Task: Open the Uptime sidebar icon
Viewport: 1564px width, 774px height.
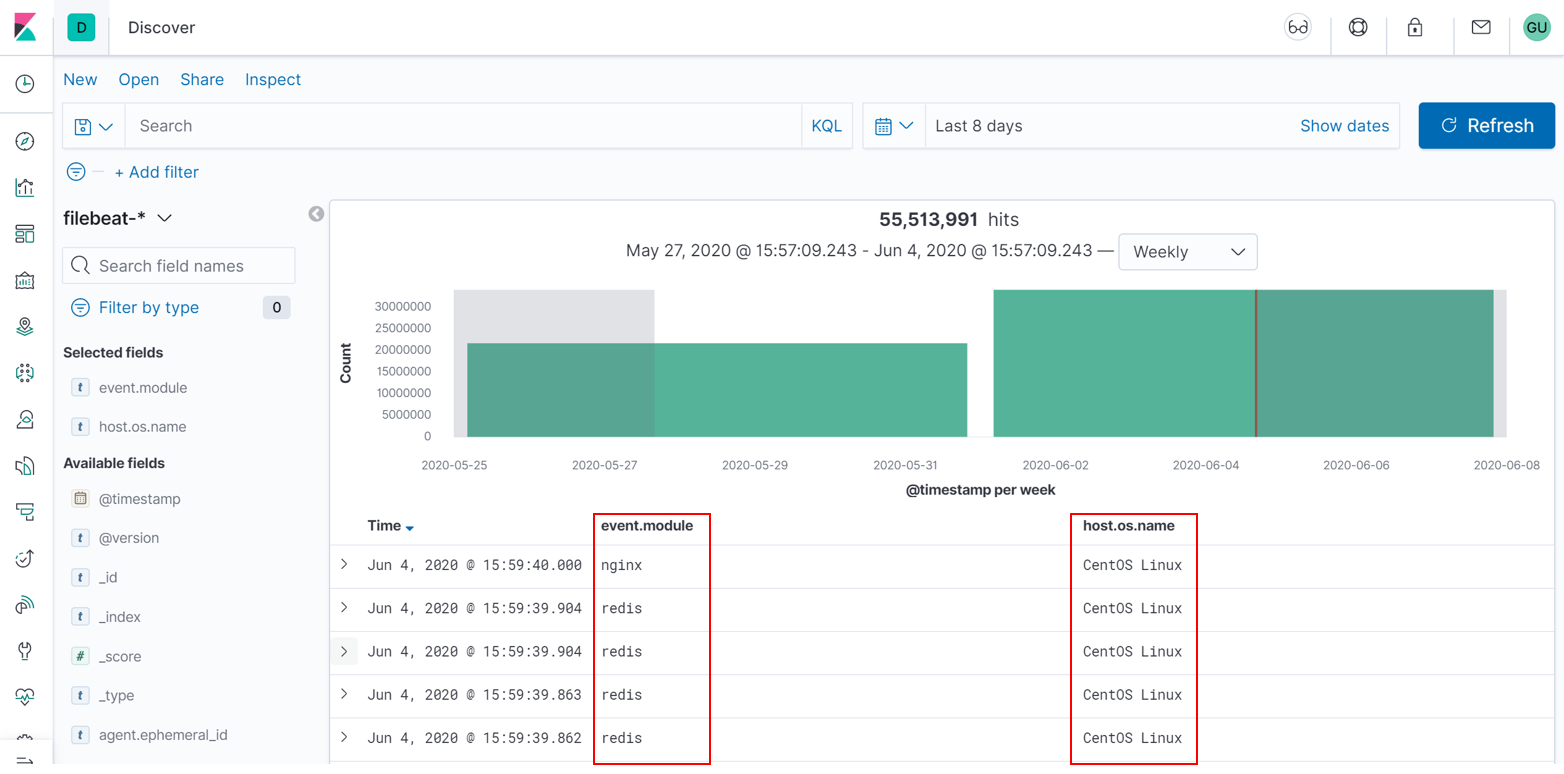Action: 25,558
